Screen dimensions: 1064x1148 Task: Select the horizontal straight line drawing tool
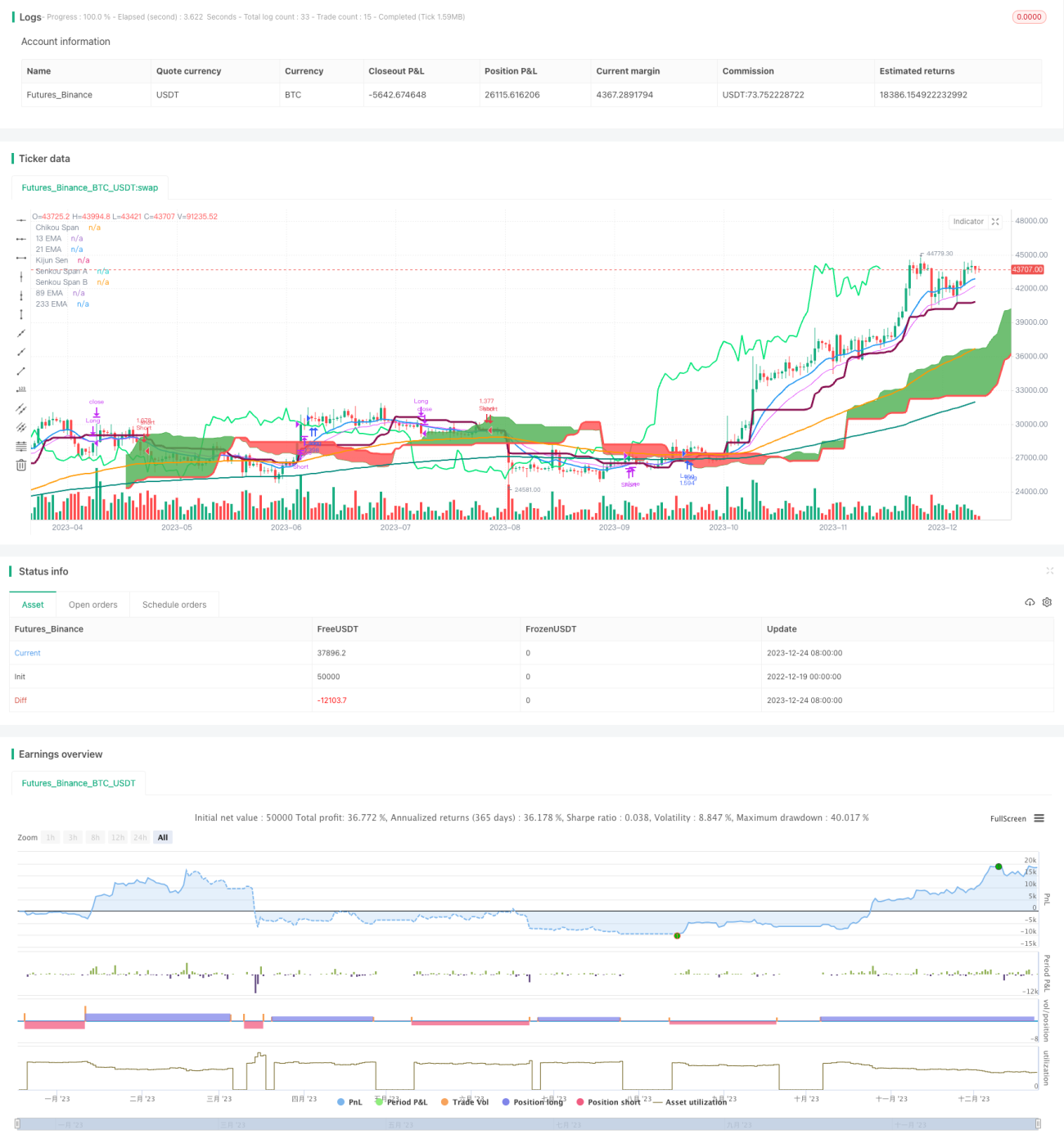pyautogui.click(x=21, y=219)
